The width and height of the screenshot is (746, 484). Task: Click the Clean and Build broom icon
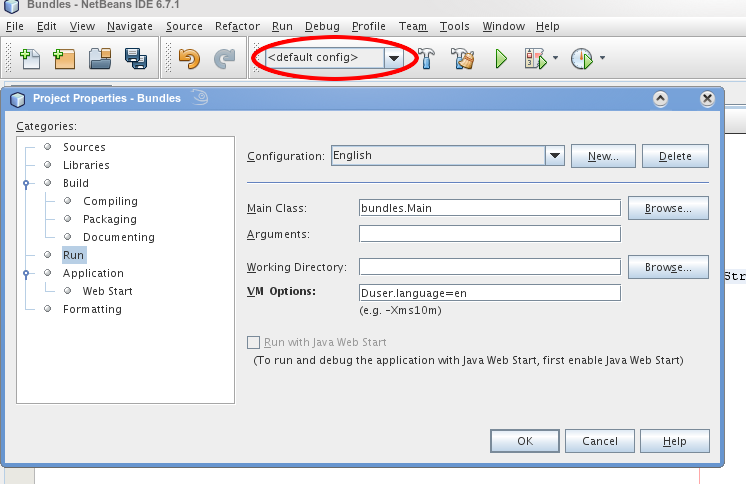coord(463,59)
